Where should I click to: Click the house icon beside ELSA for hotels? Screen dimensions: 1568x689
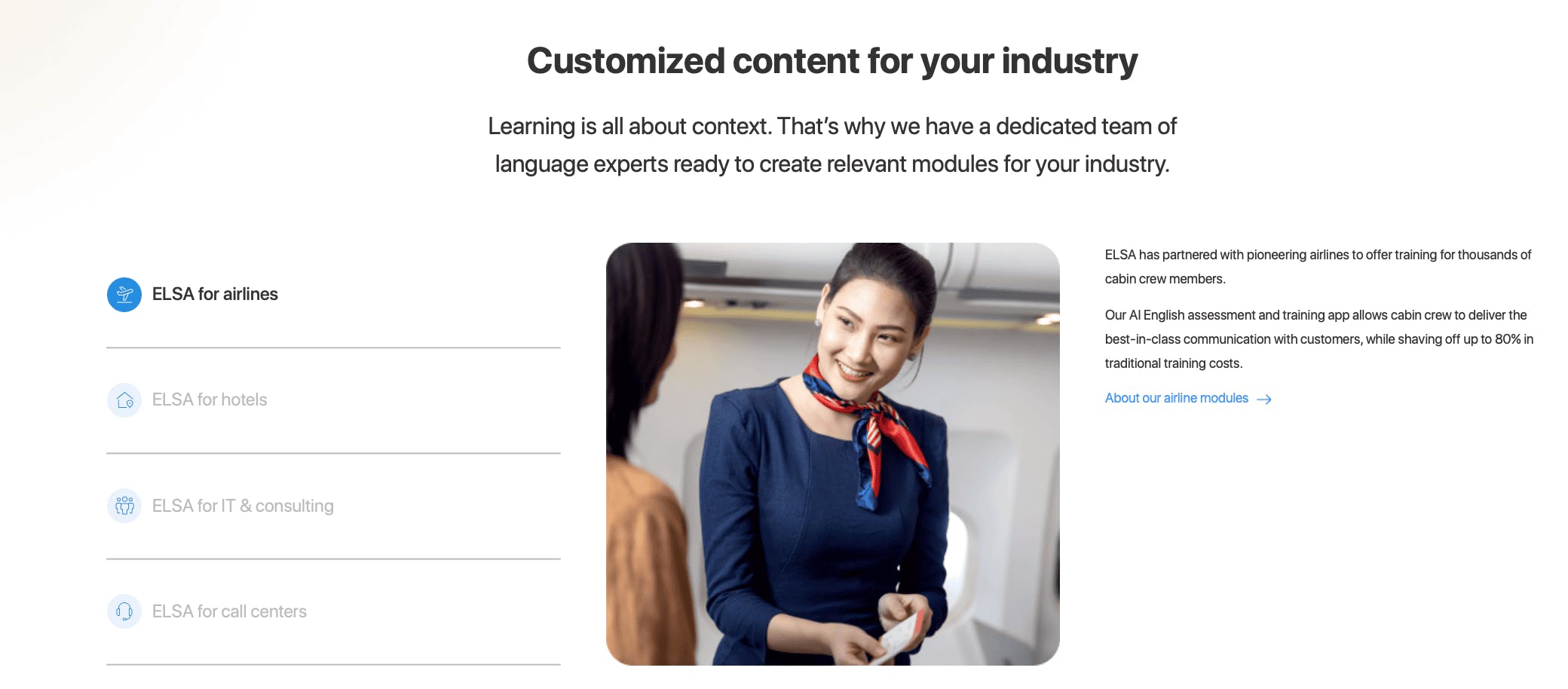124,400
